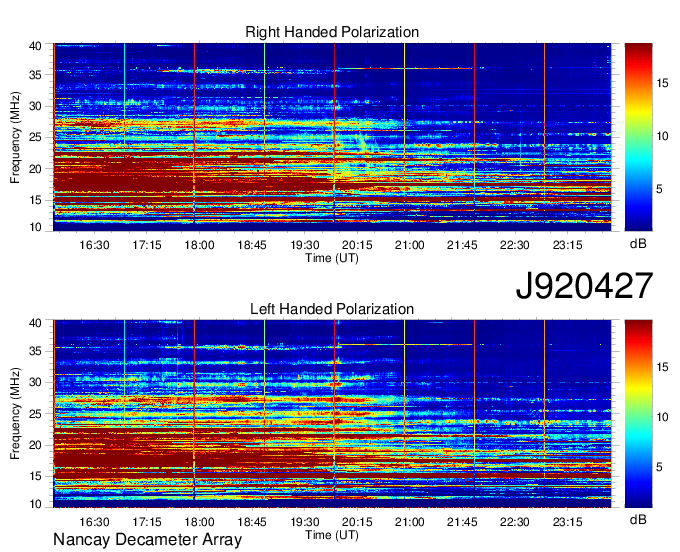Select the 23:15 time tick on the Right Handed plot
The height and width of the screenshot is (552, 680).
click(568, 245)
